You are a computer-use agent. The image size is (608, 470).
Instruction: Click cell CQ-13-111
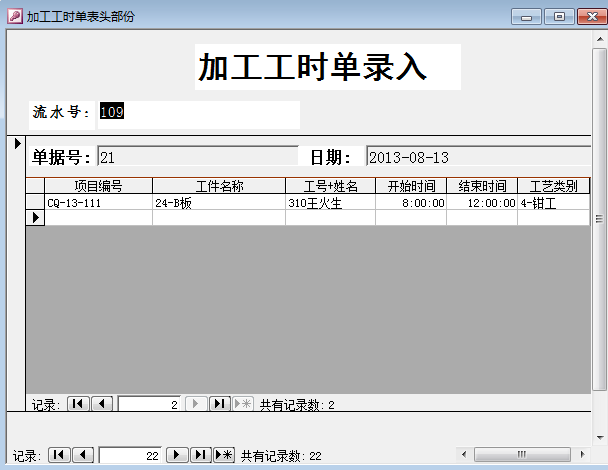[98, 202]
